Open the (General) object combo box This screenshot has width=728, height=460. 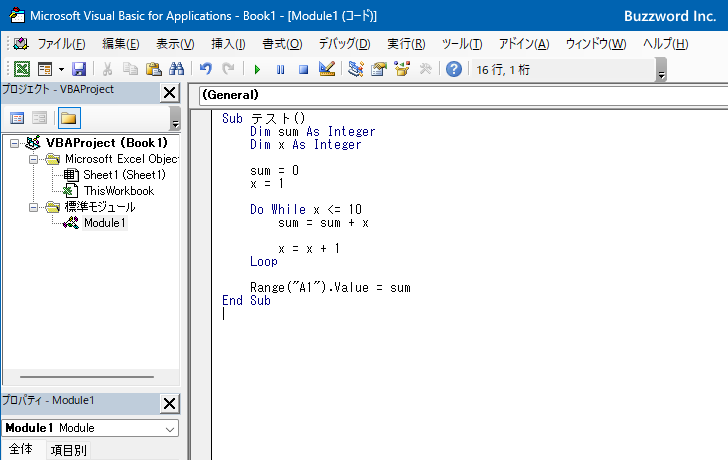pos(463,95)
